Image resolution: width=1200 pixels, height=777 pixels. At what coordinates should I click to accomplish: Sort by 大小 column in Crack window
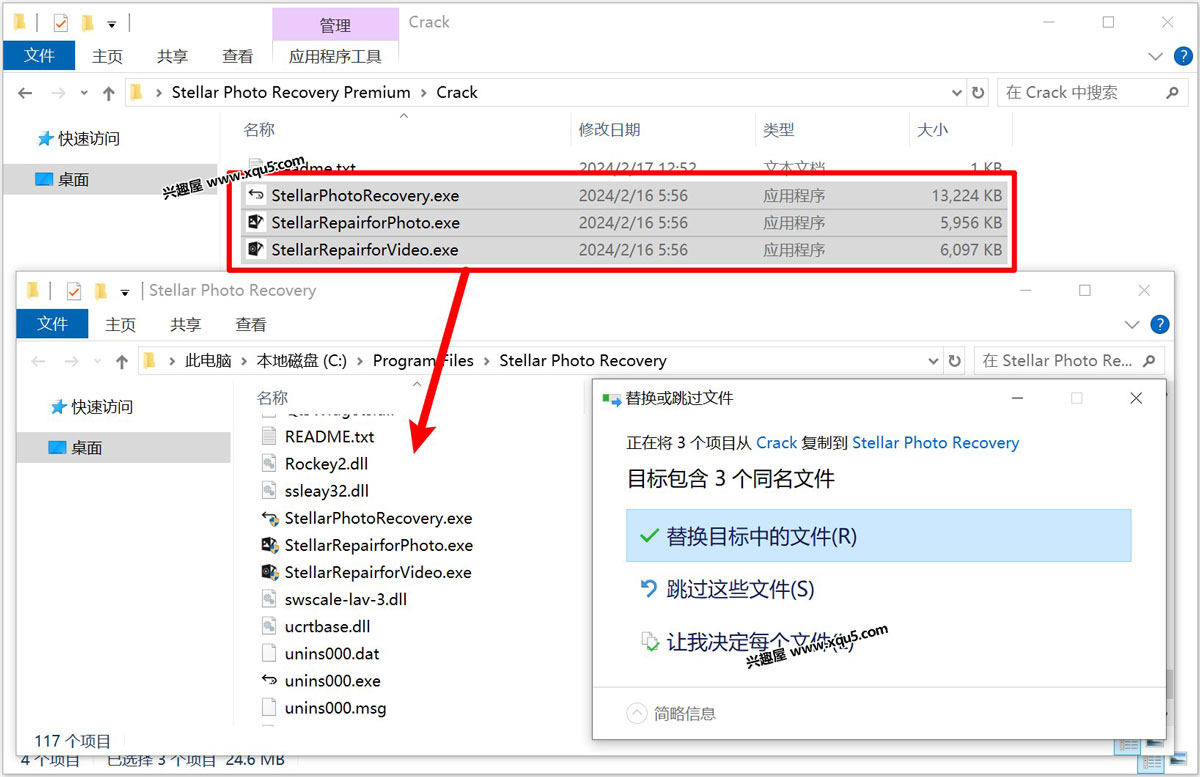(x=932, y=130)
